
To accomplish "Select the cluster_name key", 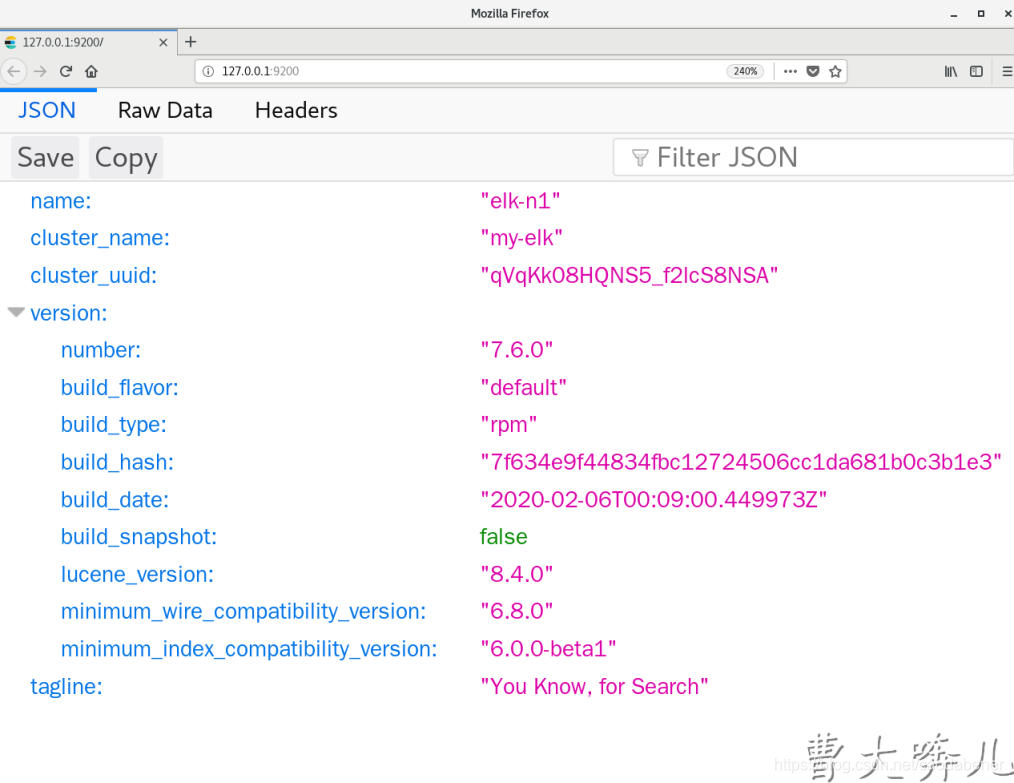I will pos(100,238).
